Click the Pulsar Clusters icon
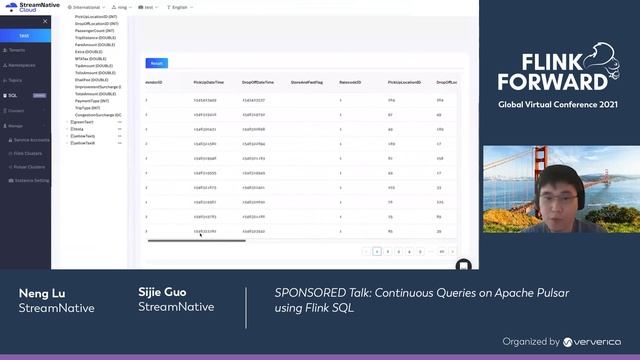640x360 pixels. (x=10, y=167)
